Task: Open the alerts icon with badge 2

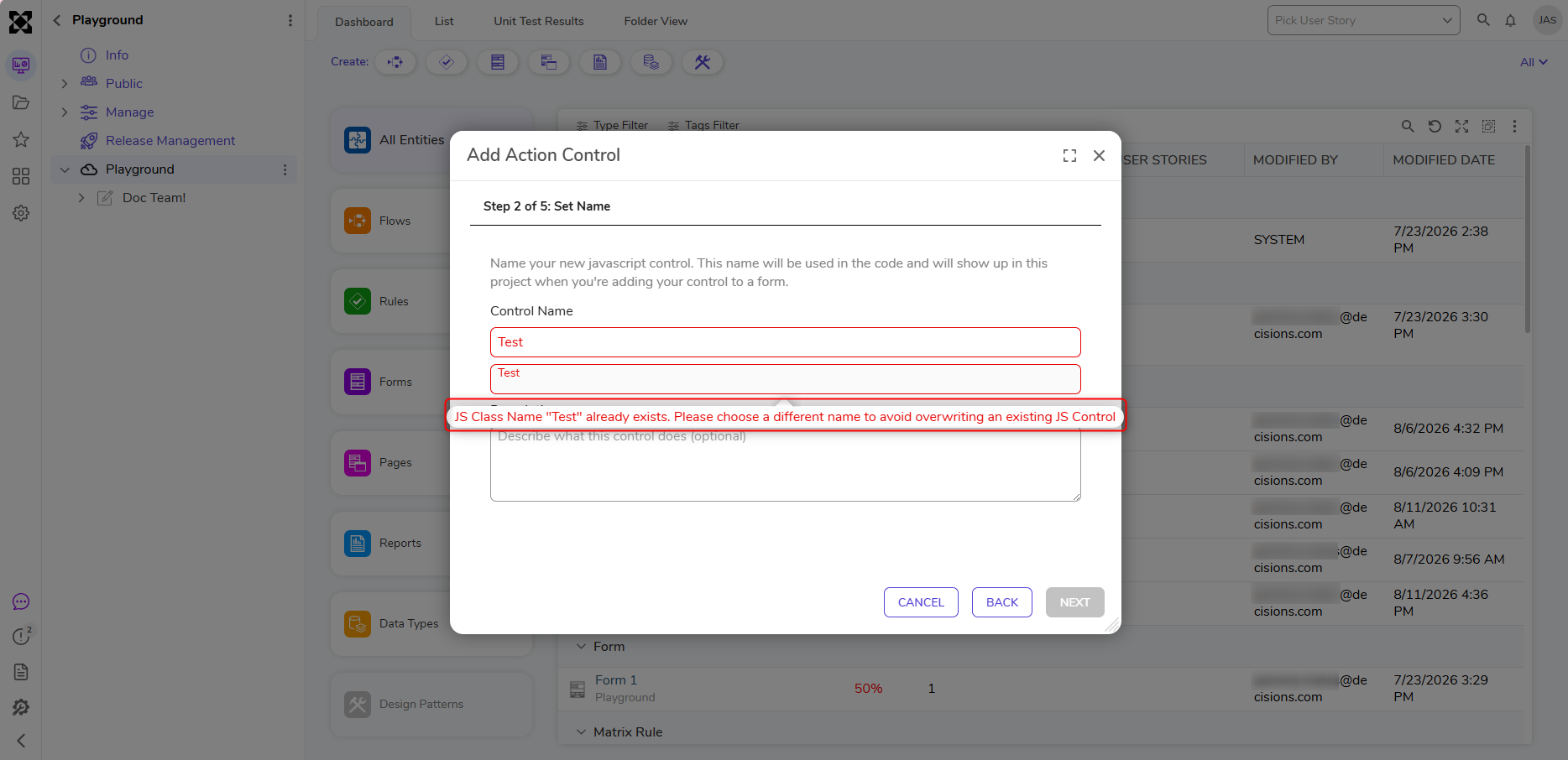Action: click(22, 637)
